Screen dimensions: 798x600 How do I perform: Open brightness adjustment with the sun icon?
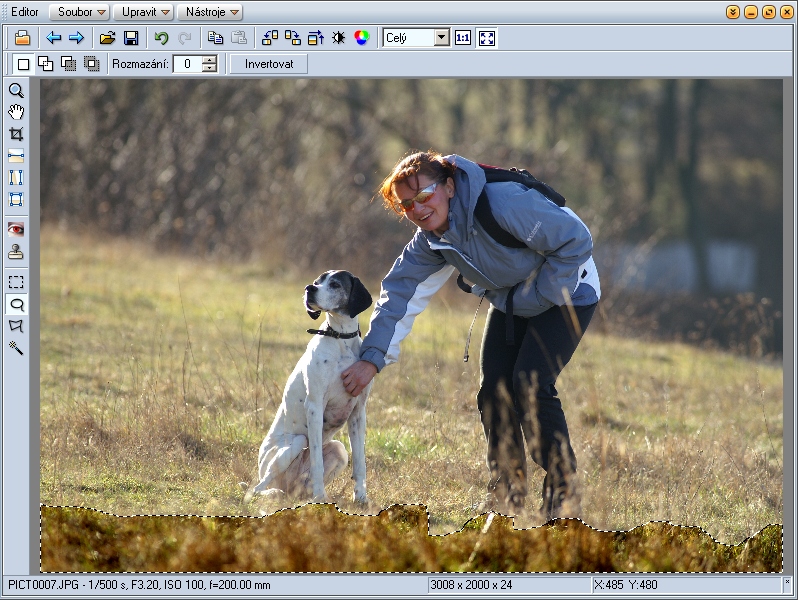(338, 38)
